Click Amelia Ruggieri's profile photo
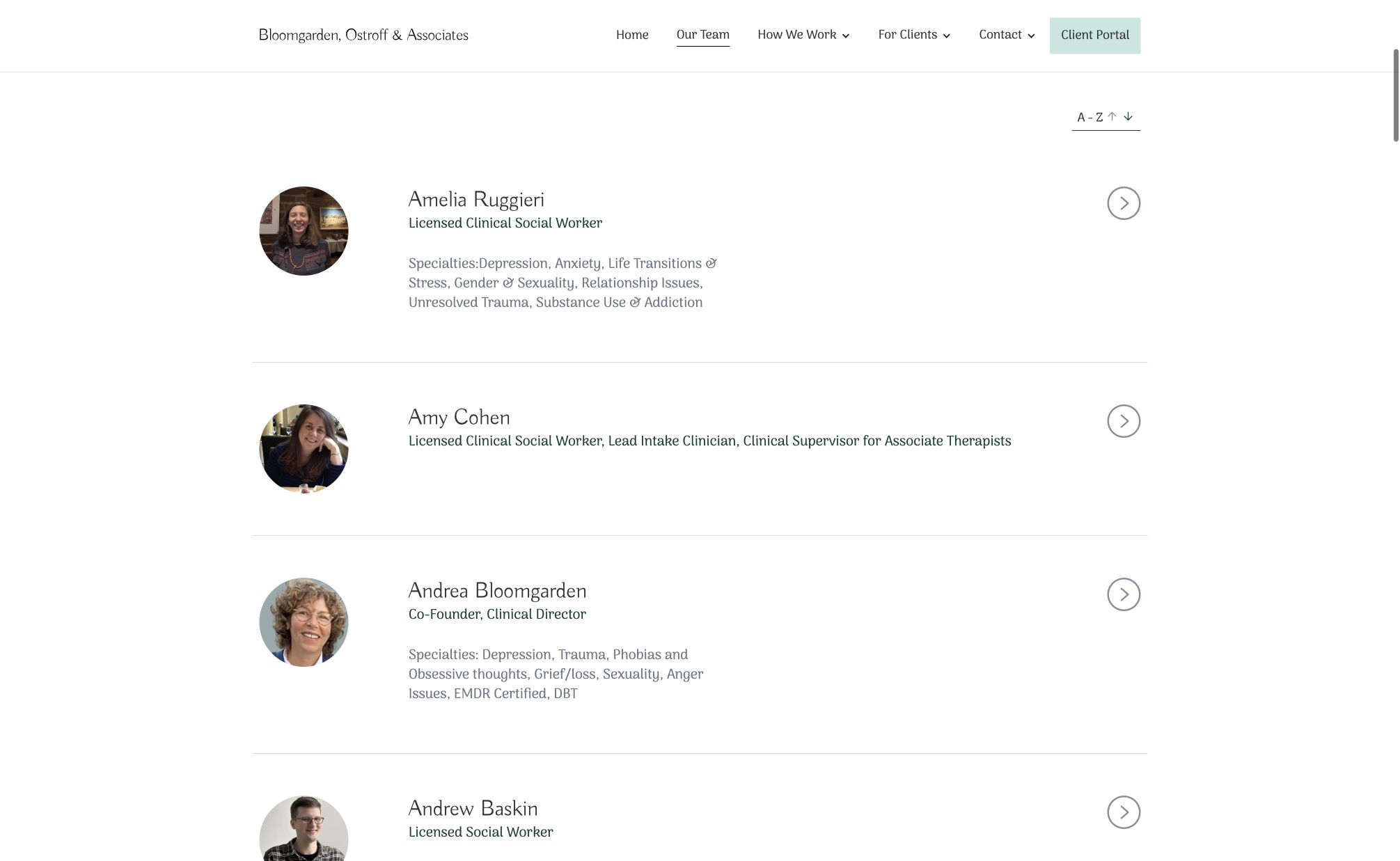This screenshot has height=861, width=1400. coord(304,231)
